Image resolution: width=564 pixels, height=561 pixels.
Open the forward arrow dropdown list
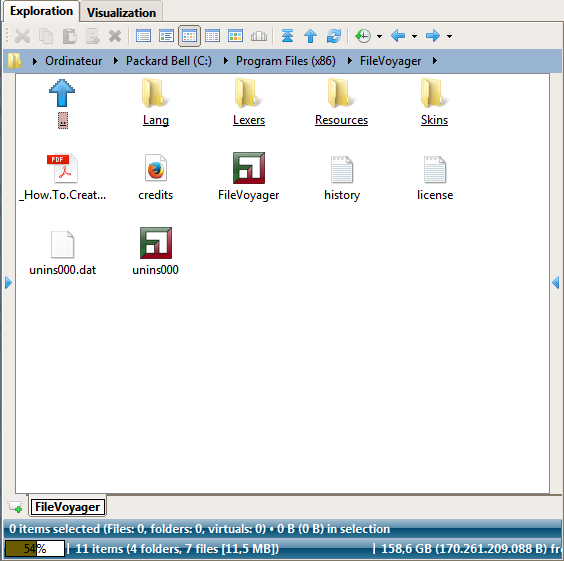449,36
